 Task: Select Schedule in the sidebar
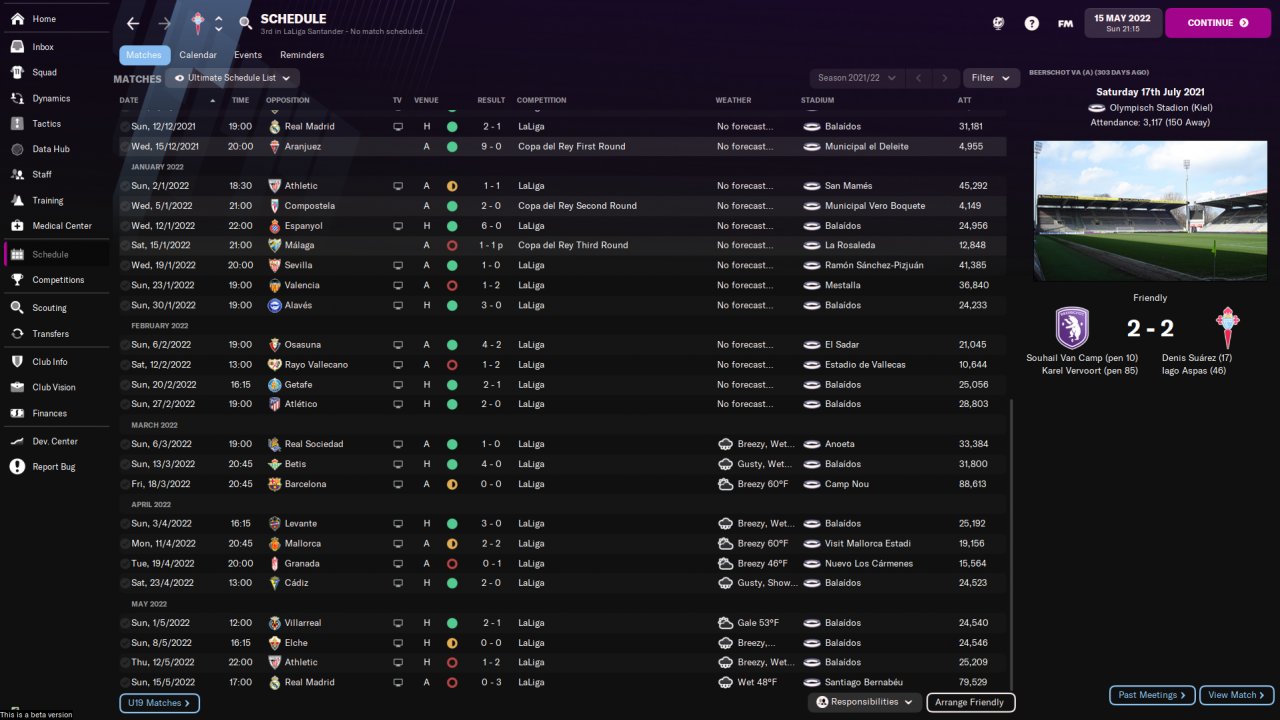pos(56,255)
